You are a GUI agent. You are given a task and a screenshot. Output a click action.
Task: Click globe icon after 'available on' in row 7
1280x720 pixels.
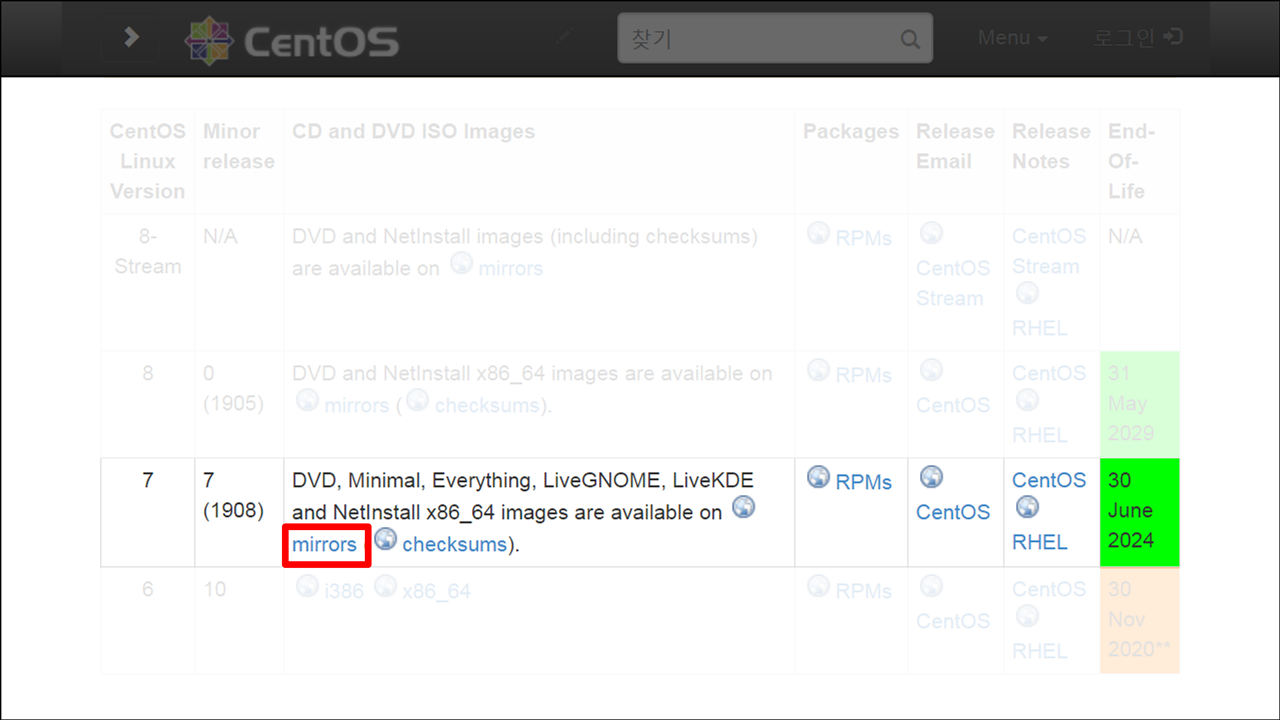[x=743, y=507]
